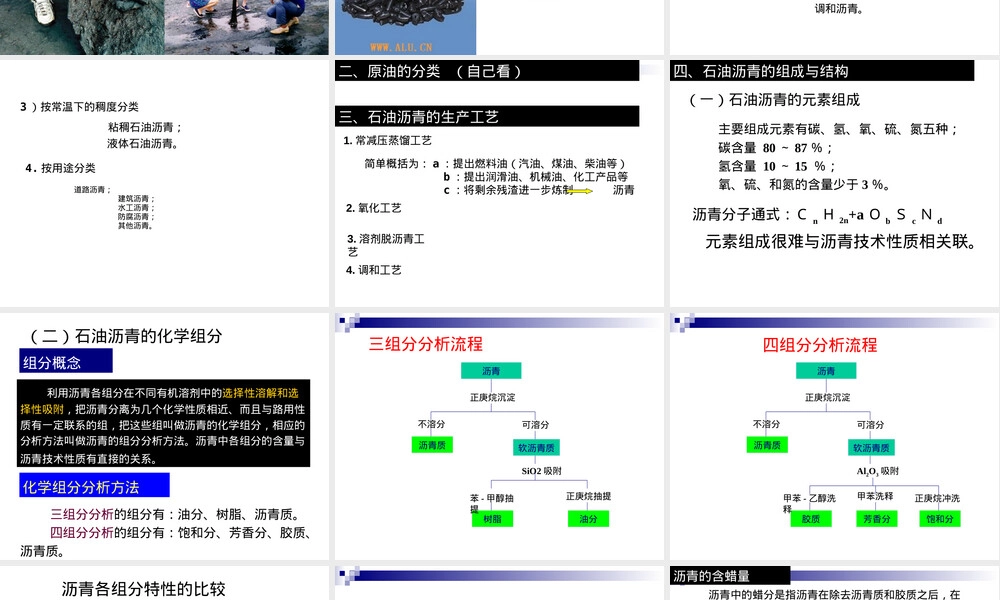Image resolution: width=1000 pixels, height=600 pixels.
Task: Click the item '2. 氧化工艺'
Action: coord(374,208)
